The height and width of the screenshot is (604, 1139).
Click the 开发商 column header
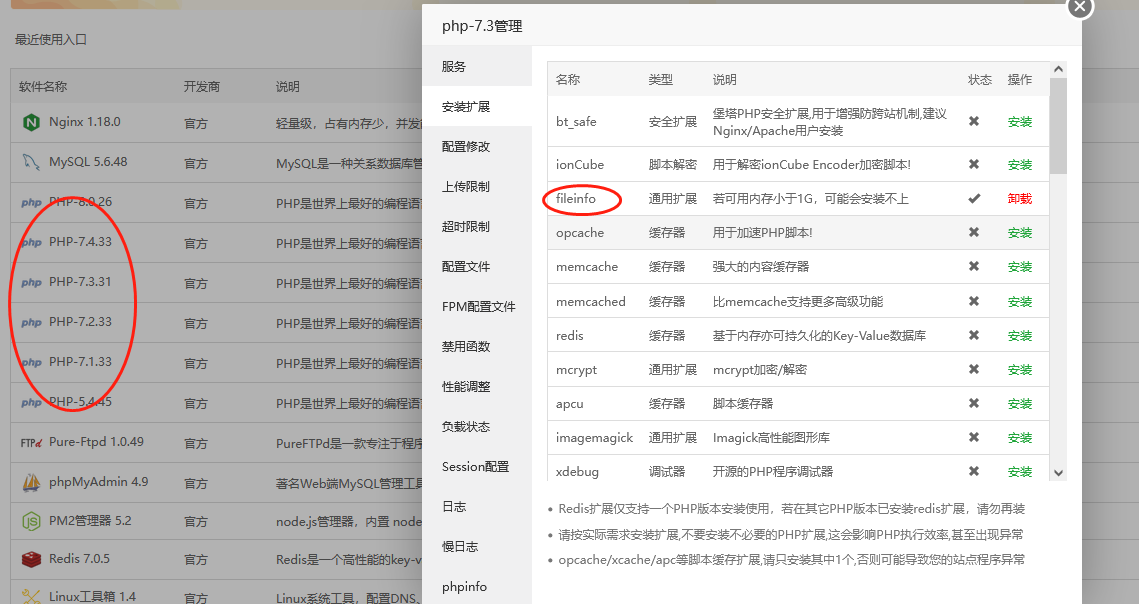pos(202,86)
